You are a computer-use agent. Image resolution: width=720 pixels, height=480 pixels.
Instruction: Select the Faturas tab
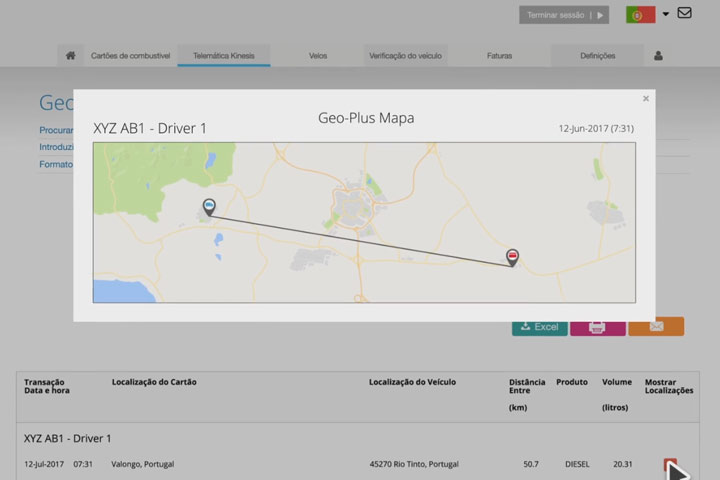499,56
